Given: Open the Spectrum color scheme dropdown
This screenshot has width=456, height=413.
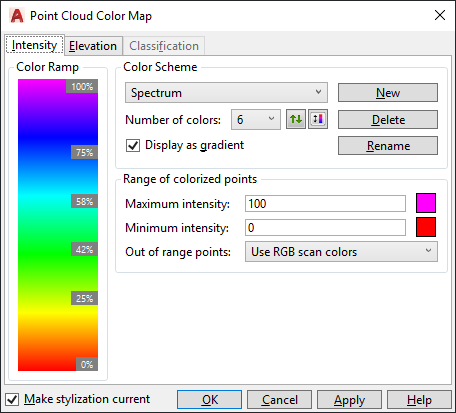Looking at the screenshot, I should tap(226, 92).
